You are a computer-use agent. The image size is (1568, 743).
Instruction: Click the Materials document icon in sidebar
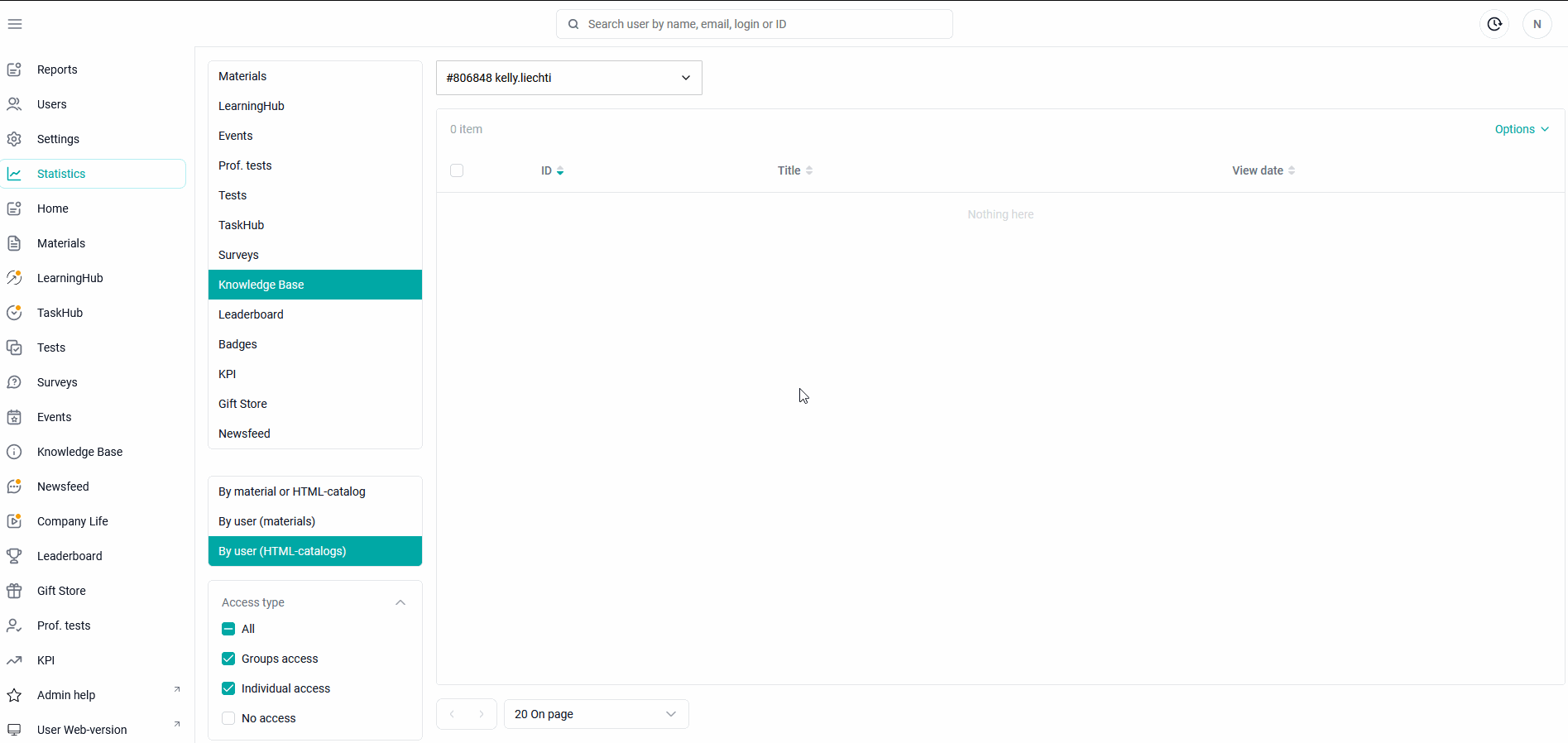14,243
